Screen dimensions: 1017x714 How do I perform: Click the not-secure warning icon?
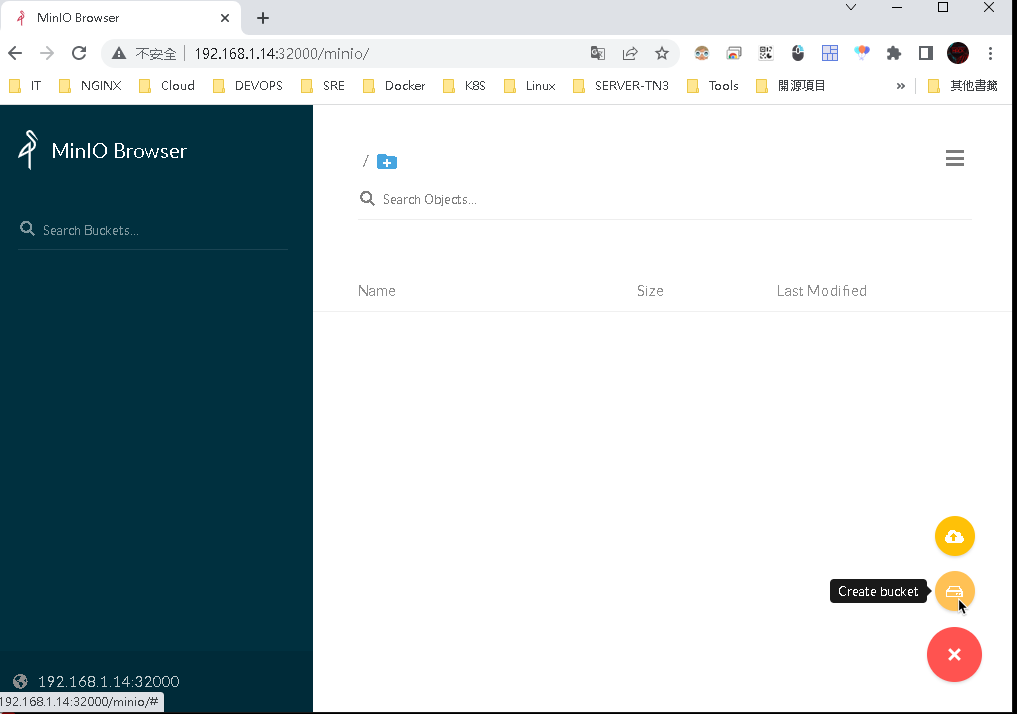tap(119, 53)
